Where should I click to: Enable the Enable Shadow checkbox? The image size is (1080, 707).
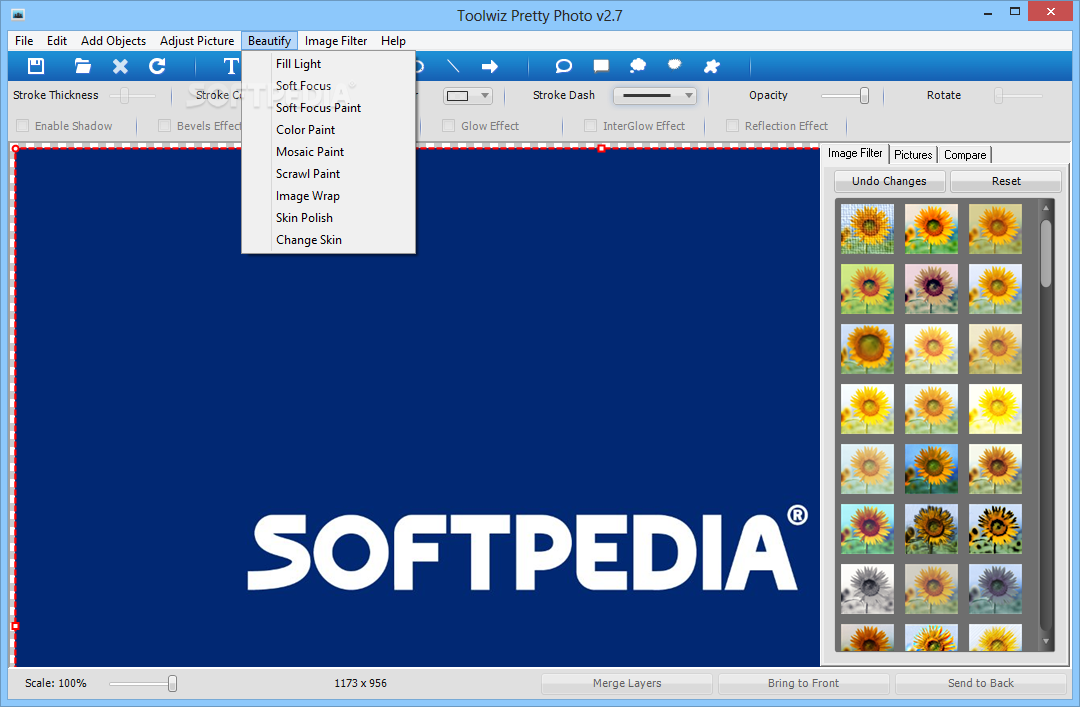[x=23, y=125]
